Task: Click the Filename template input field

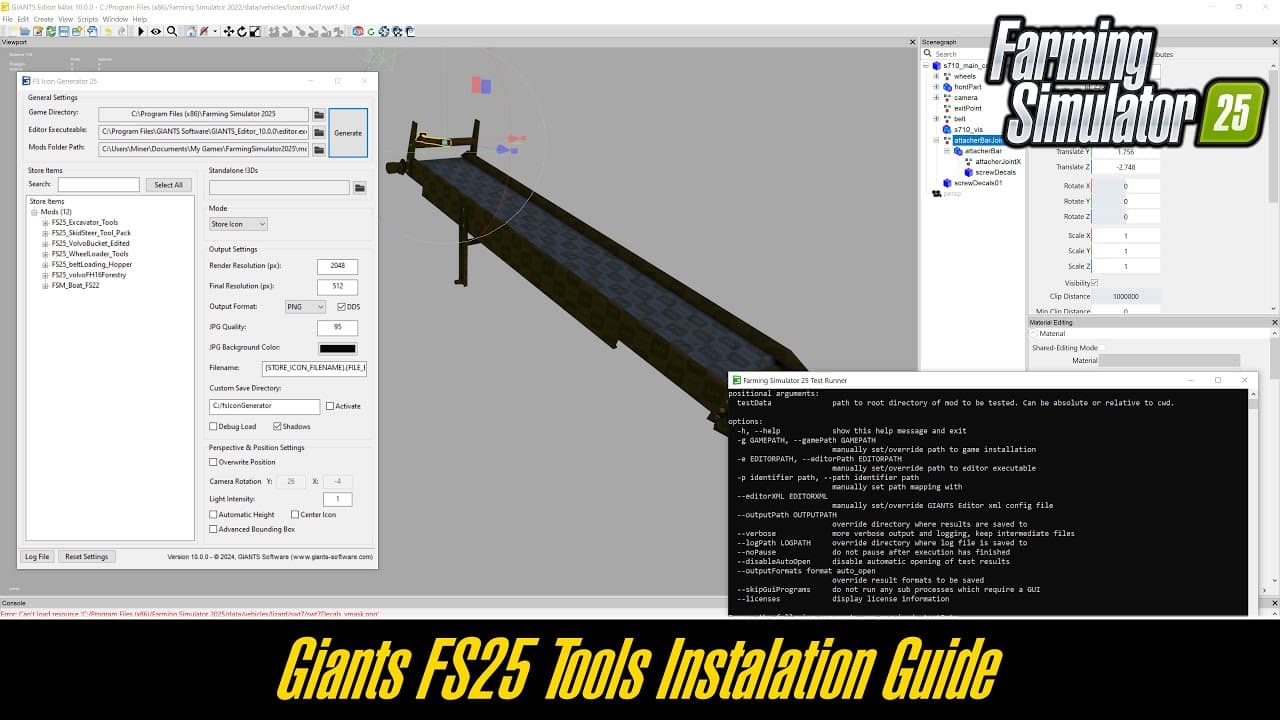Action: coord(314,368)
